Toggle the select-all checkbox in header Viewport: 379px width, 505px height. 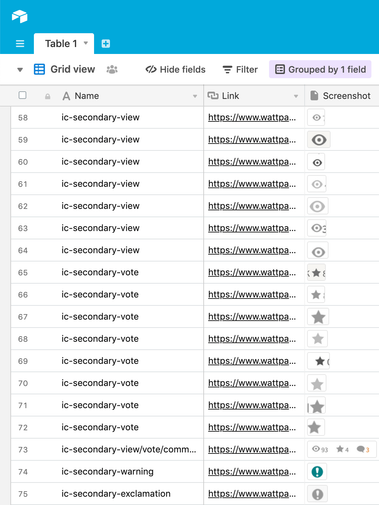point(22,95)
